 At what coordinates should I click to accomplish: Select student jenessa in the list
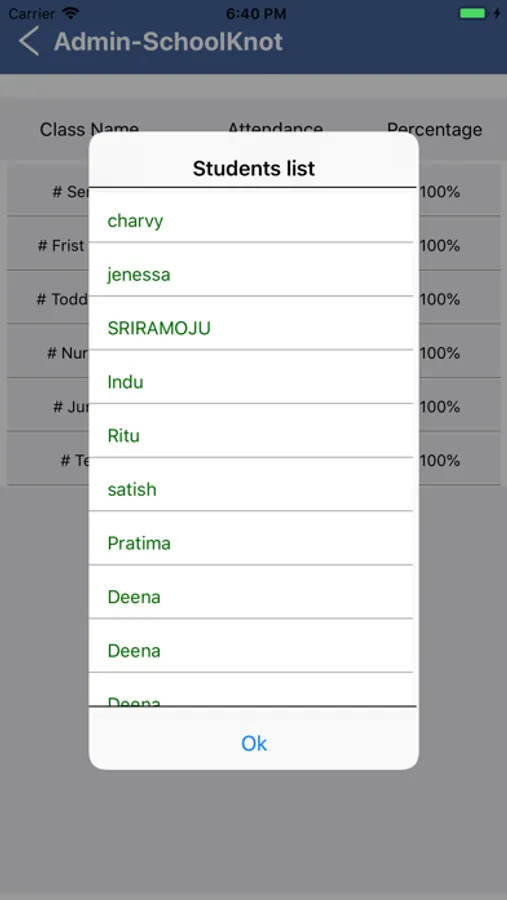tap(251, 275)
